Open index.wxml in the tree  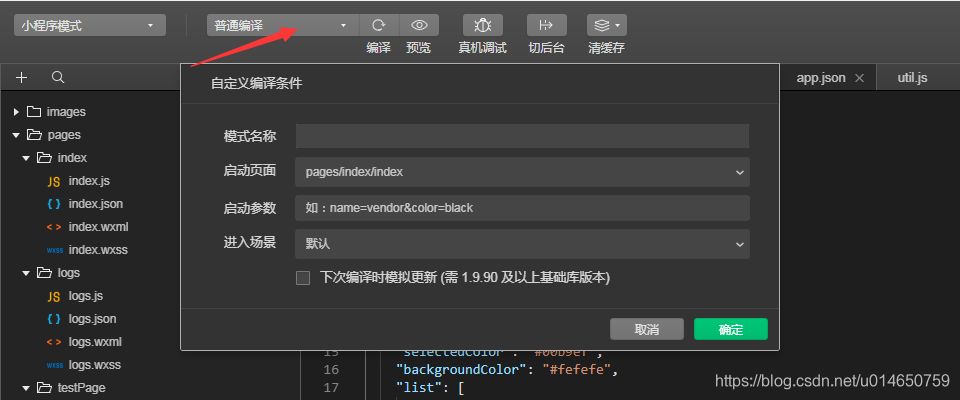tap(98, 227)
